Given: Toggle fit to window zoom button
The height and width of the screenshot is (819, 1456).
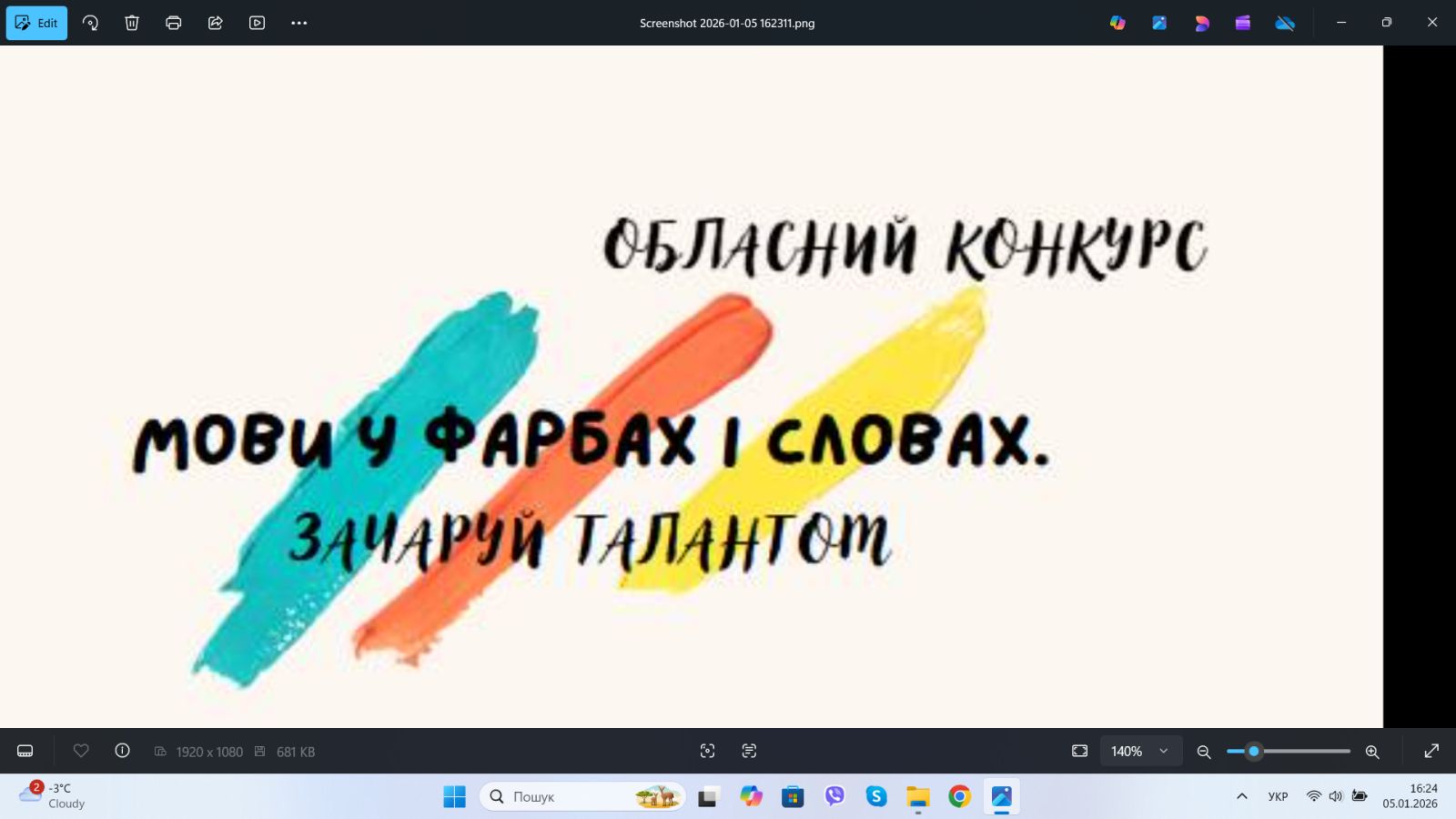Looking at the screenshot, I should tap(1079, 751).
